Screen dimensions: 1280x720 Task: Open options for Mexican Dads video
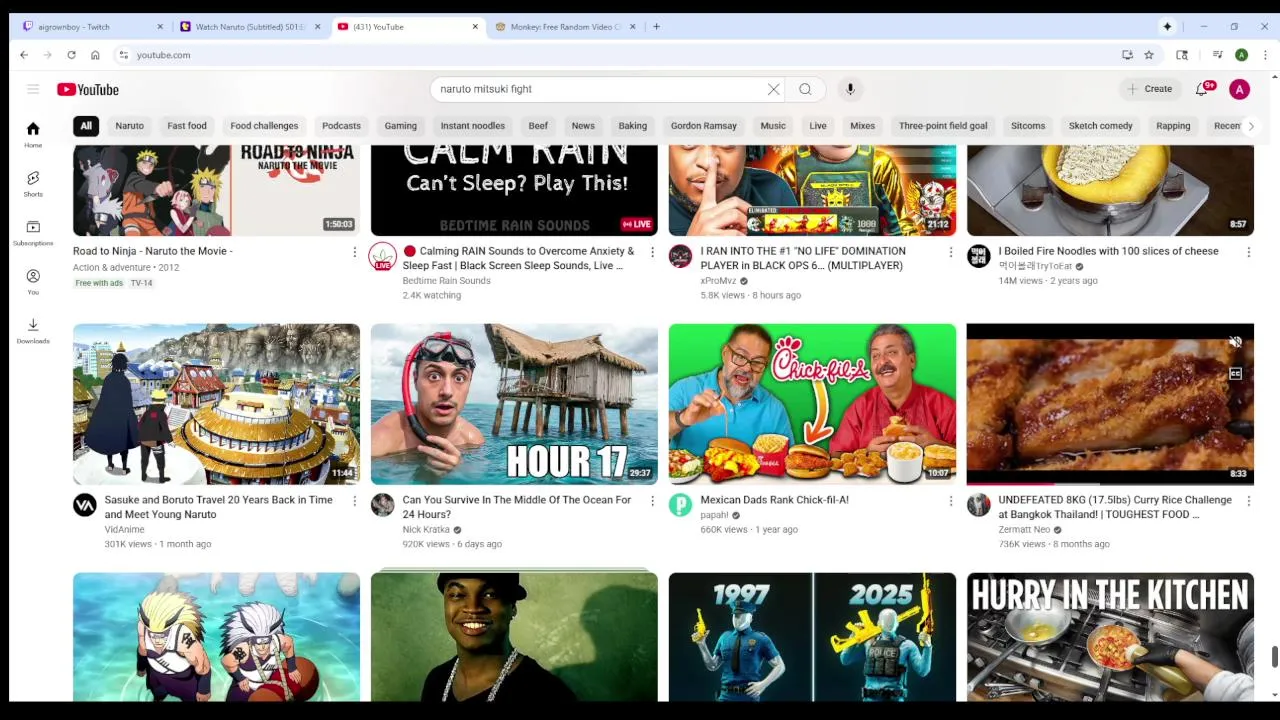point(950,501)
